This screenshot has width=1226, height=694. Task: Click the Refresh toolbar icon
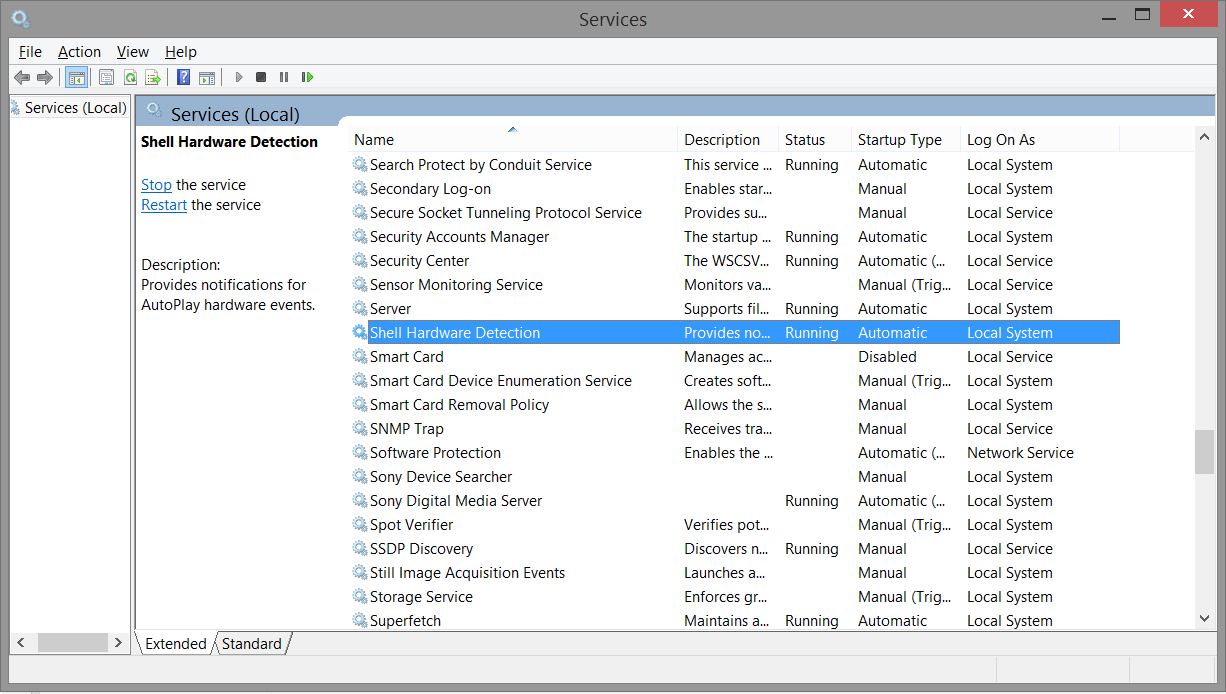pyautogui.click(x=130, y=77)
